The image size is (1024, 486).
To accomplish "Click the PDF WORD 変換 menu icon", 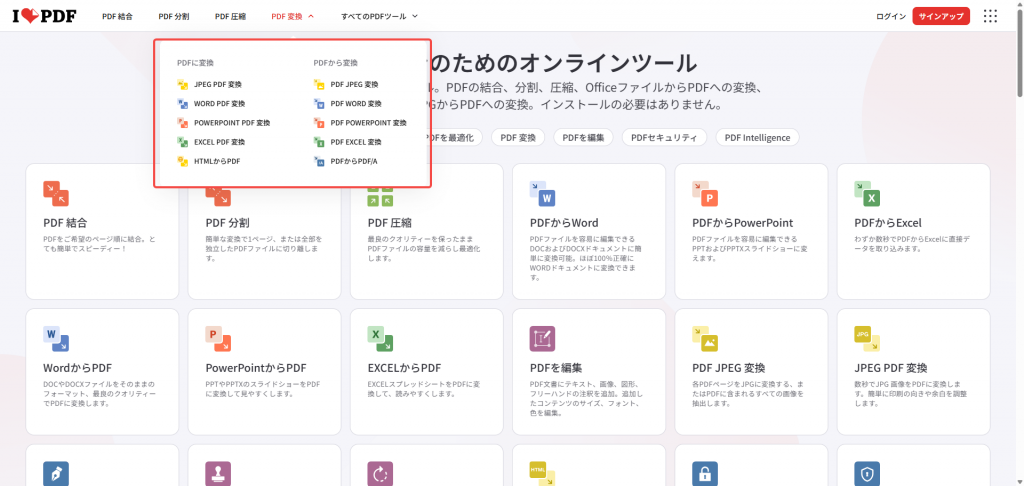I will click(319, 103).
